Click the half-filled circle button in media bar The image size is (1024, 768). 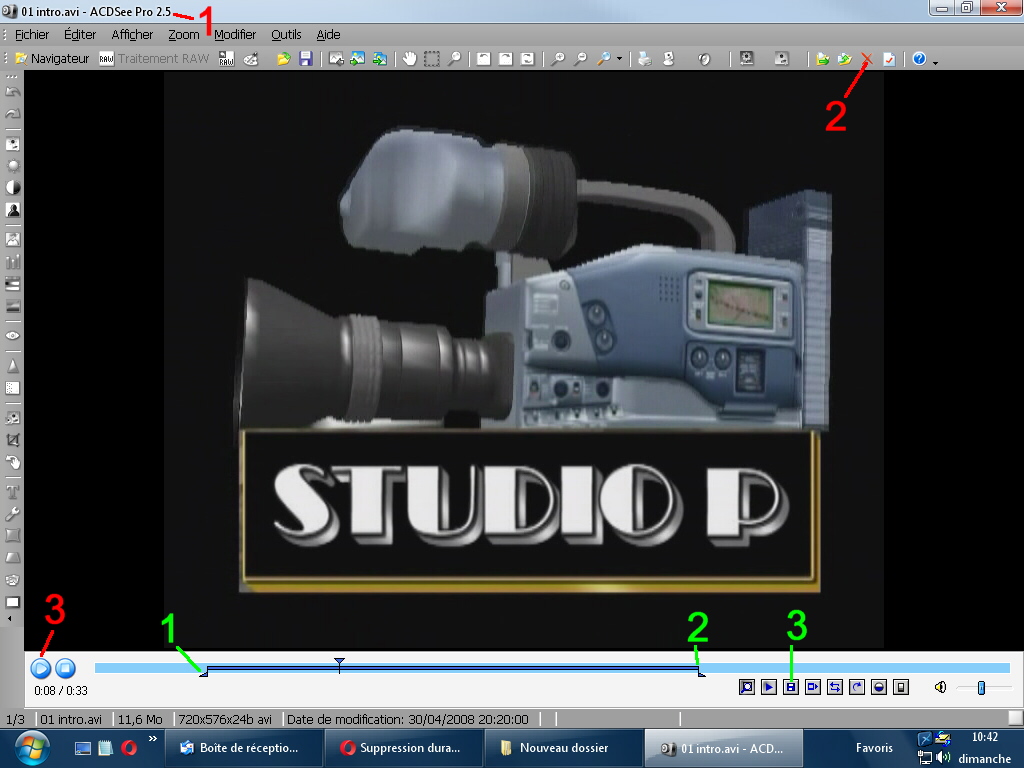pos(879,687)
